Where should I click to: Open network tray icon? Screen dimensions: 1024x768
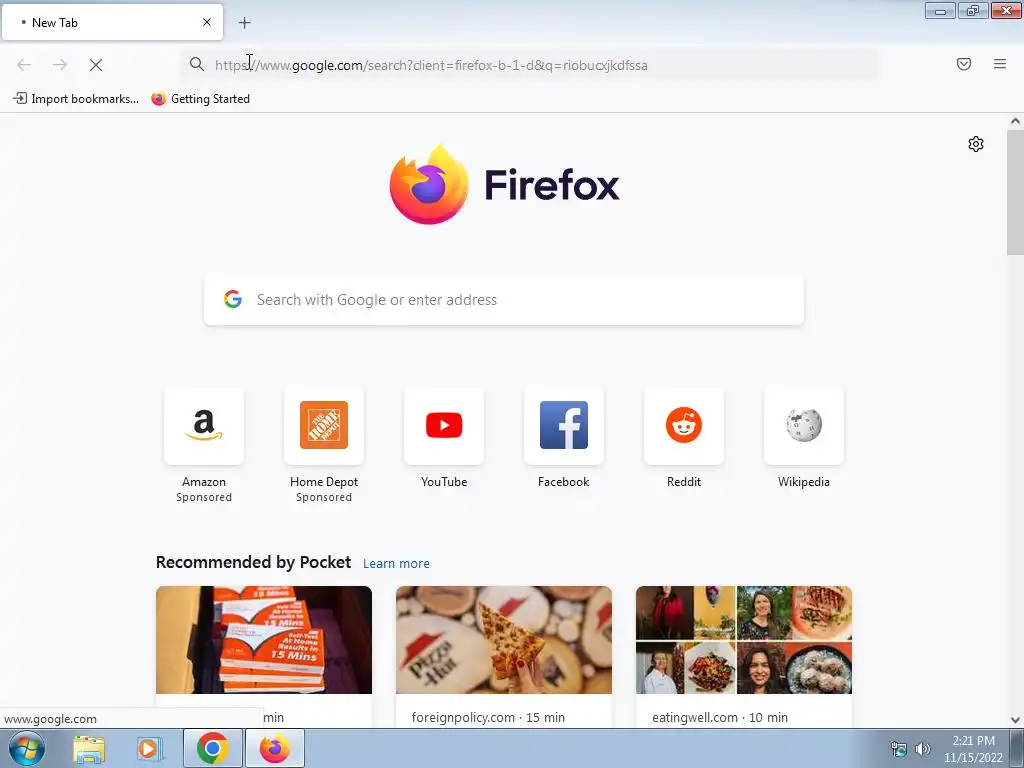(899, 749)
